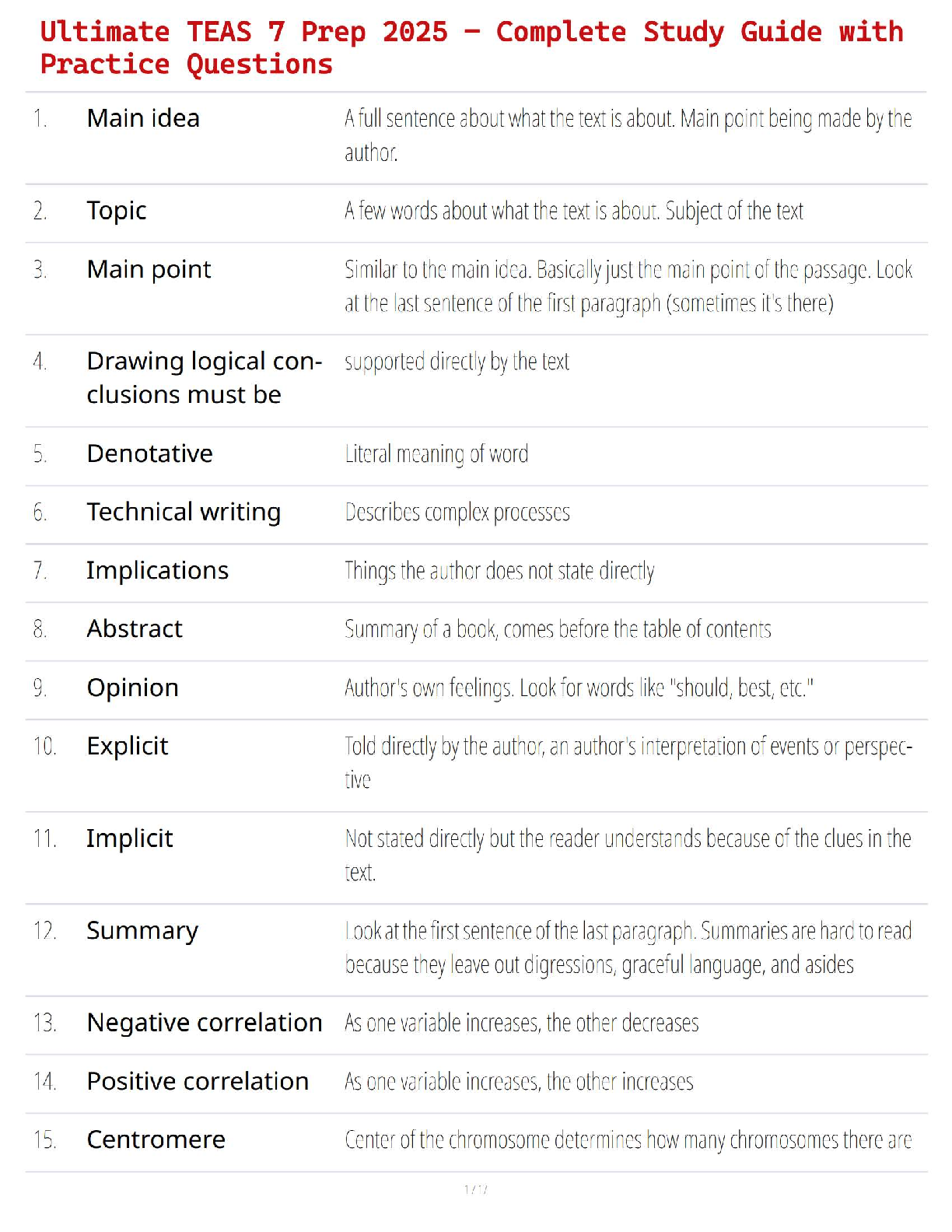Click the "Summary" term
The image size is (952, 1232).
pyautogui.click(x=142, y=931)
